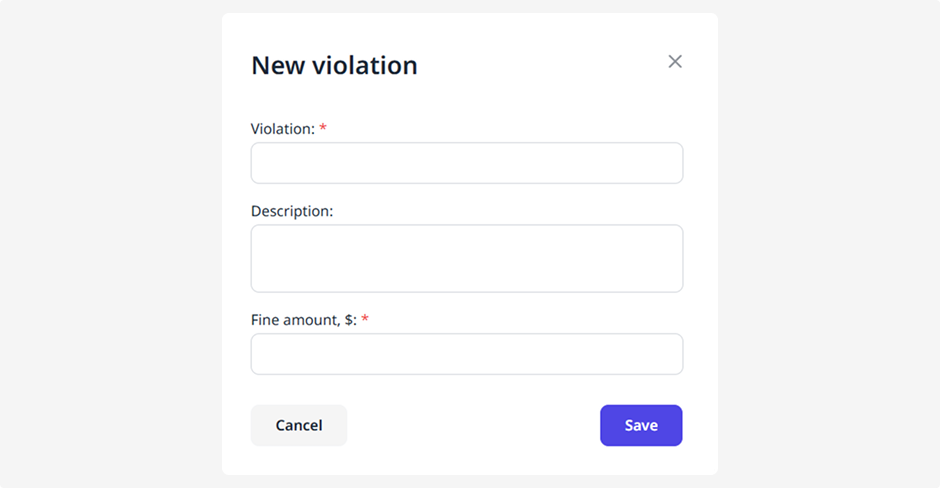
Task: Click the "New violation" dialog title
Action: tap(334, 66)
